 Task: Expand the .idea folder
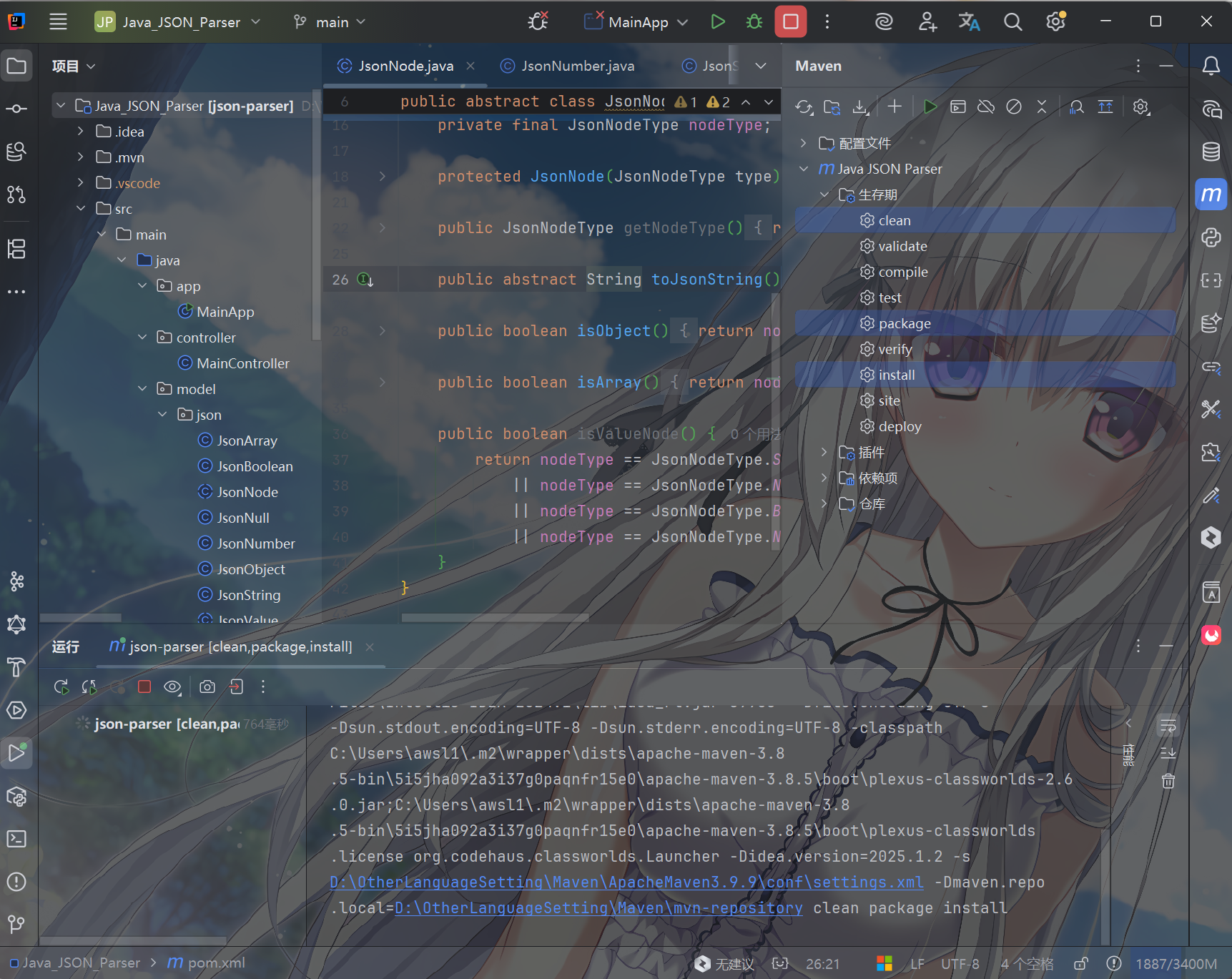[x=81, y=131]
